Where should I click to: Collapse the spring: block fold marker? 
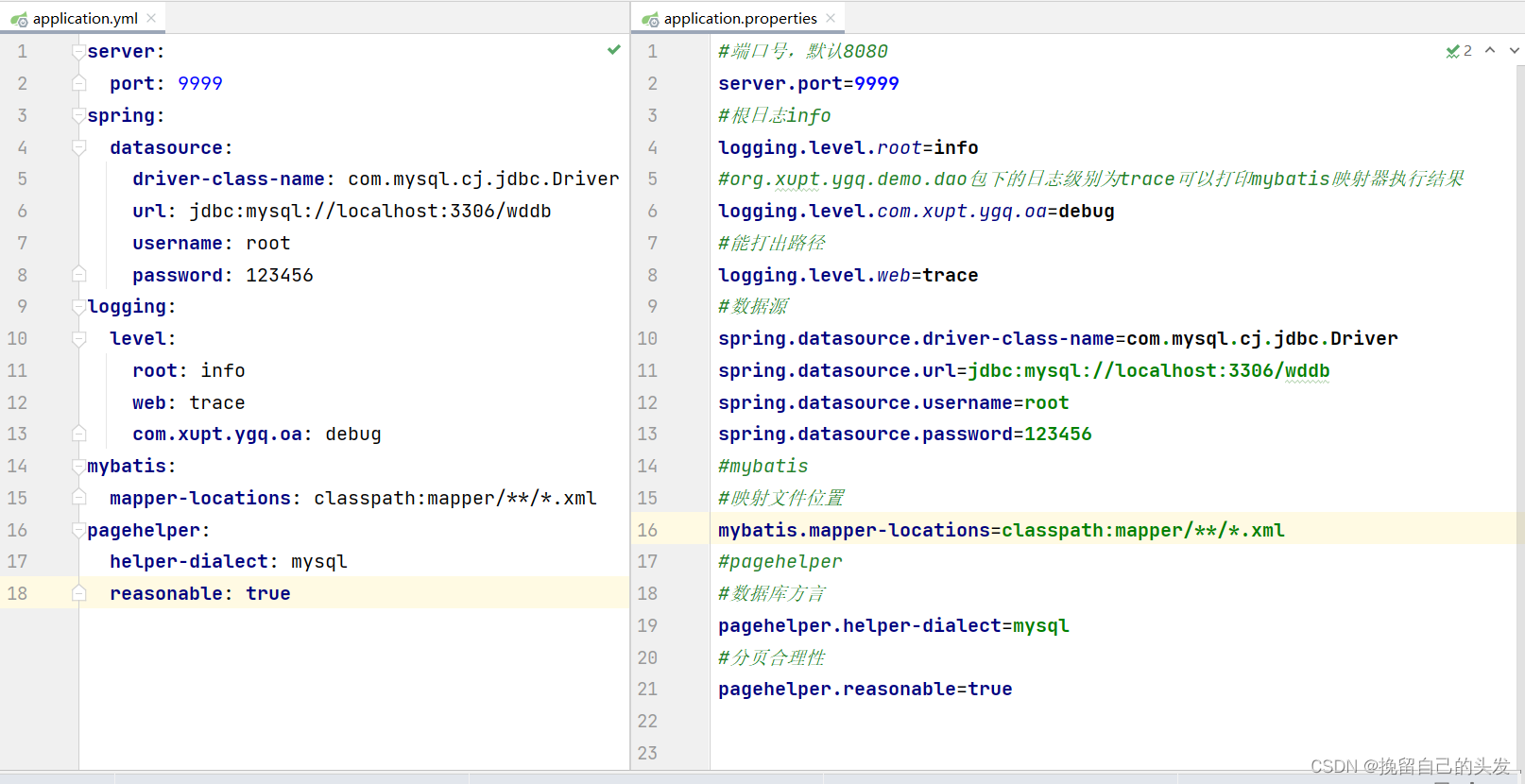click(x=79, y=115)
